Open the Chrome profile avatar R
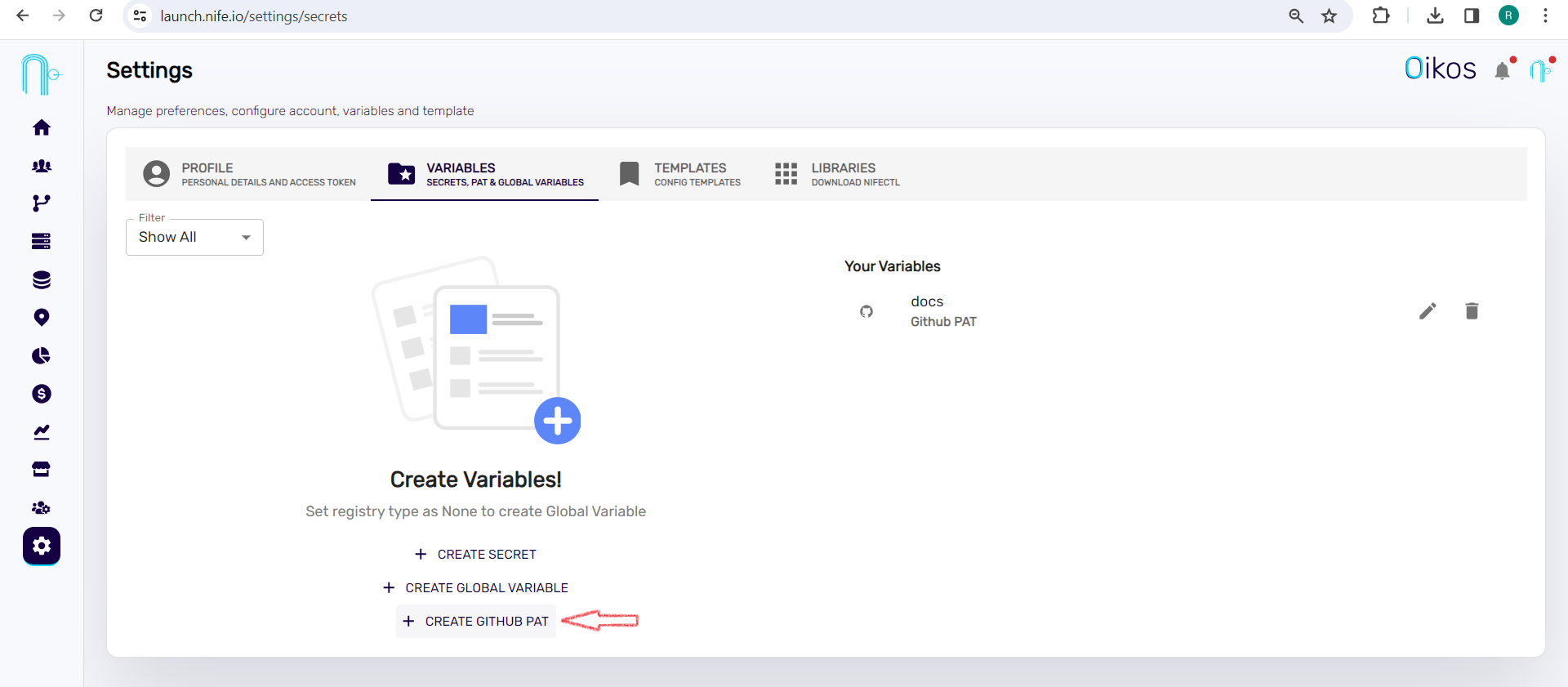This screenshot has height=687, width=1568. click(1508, 16)
